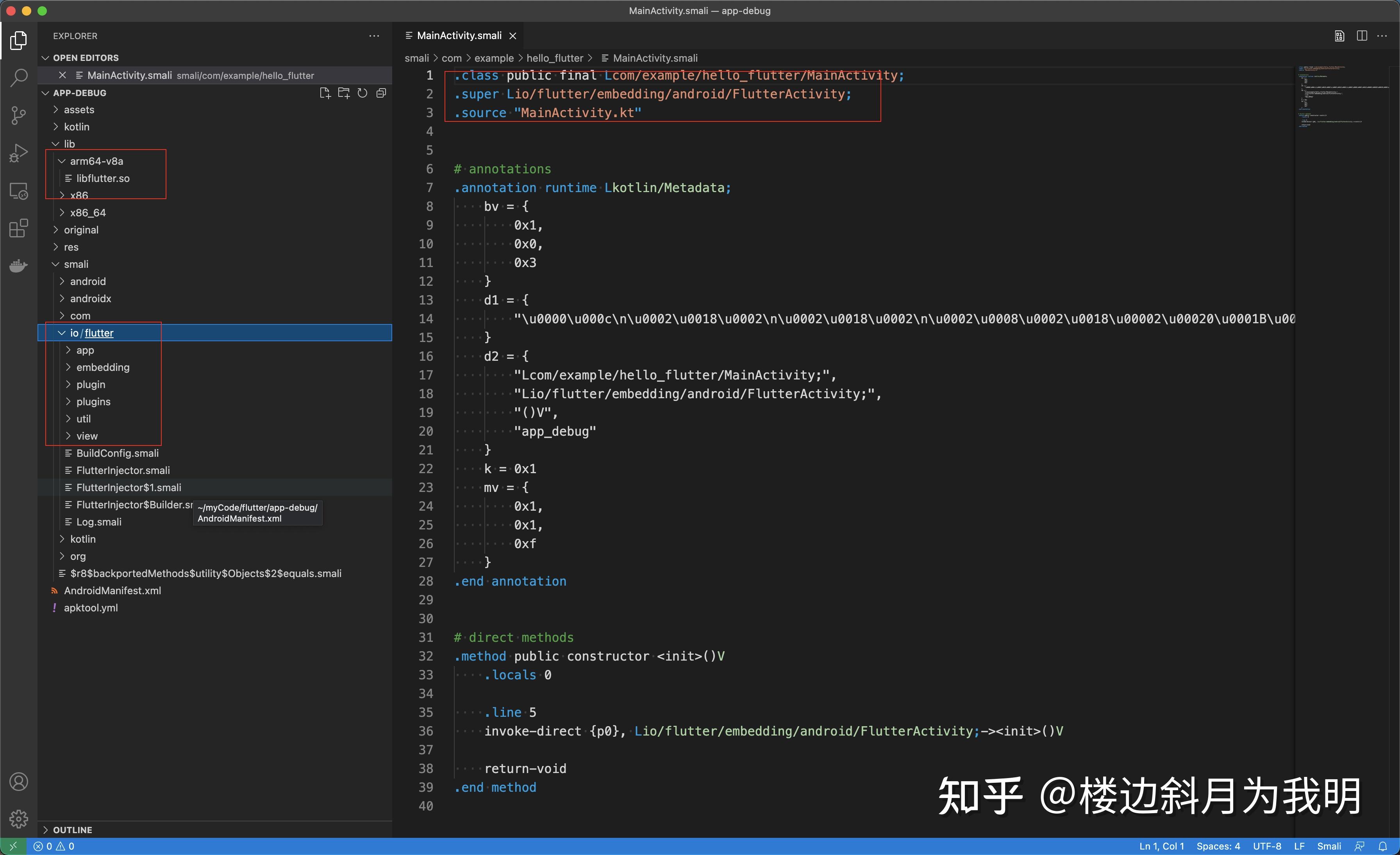This screenshot has height=855, width=1400.
Task: Open editor more actions ellipsis
Action: tap(1382, 36)
